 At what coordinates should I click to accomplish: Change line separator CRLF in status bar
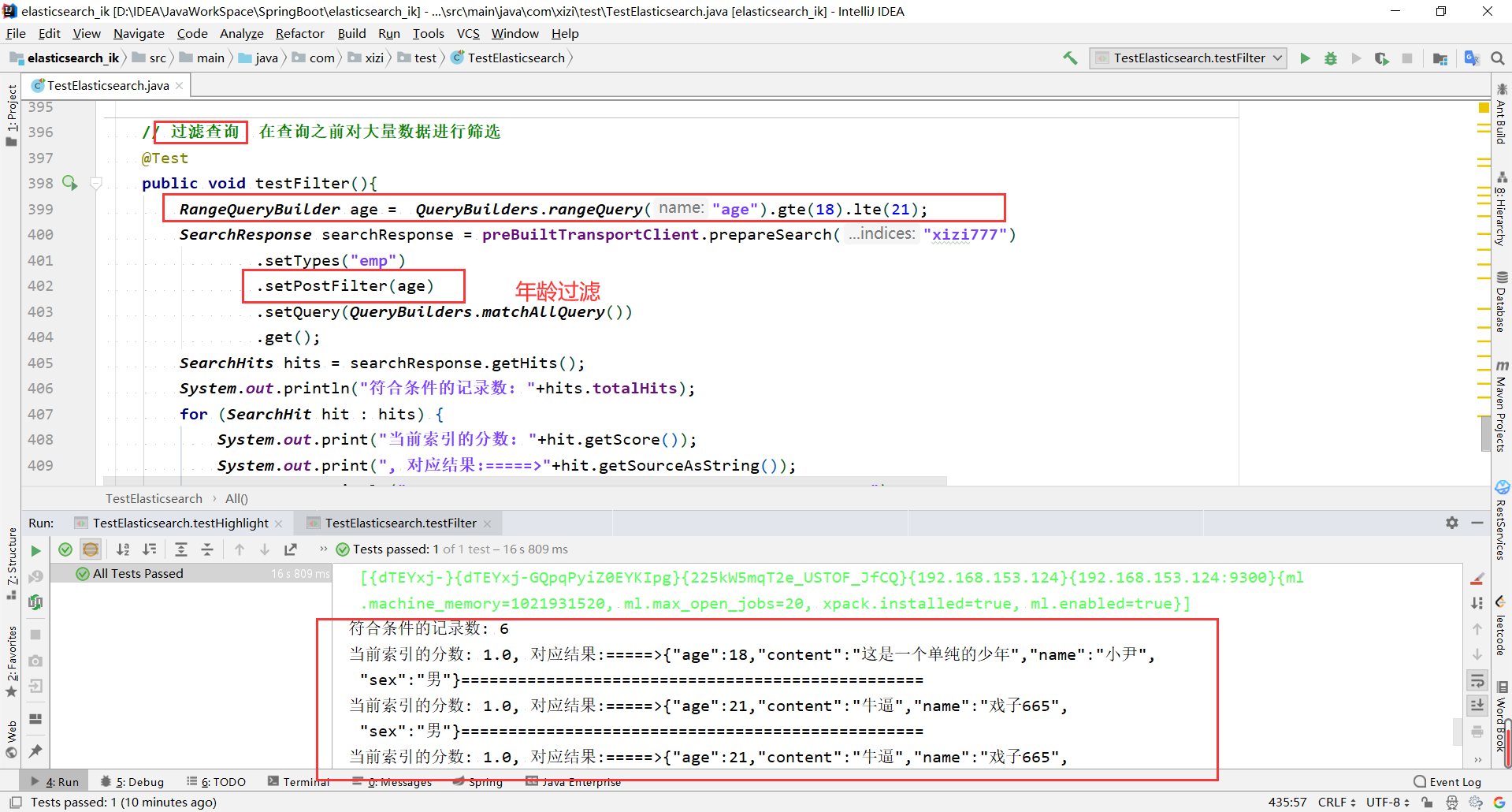[1337, 803]
